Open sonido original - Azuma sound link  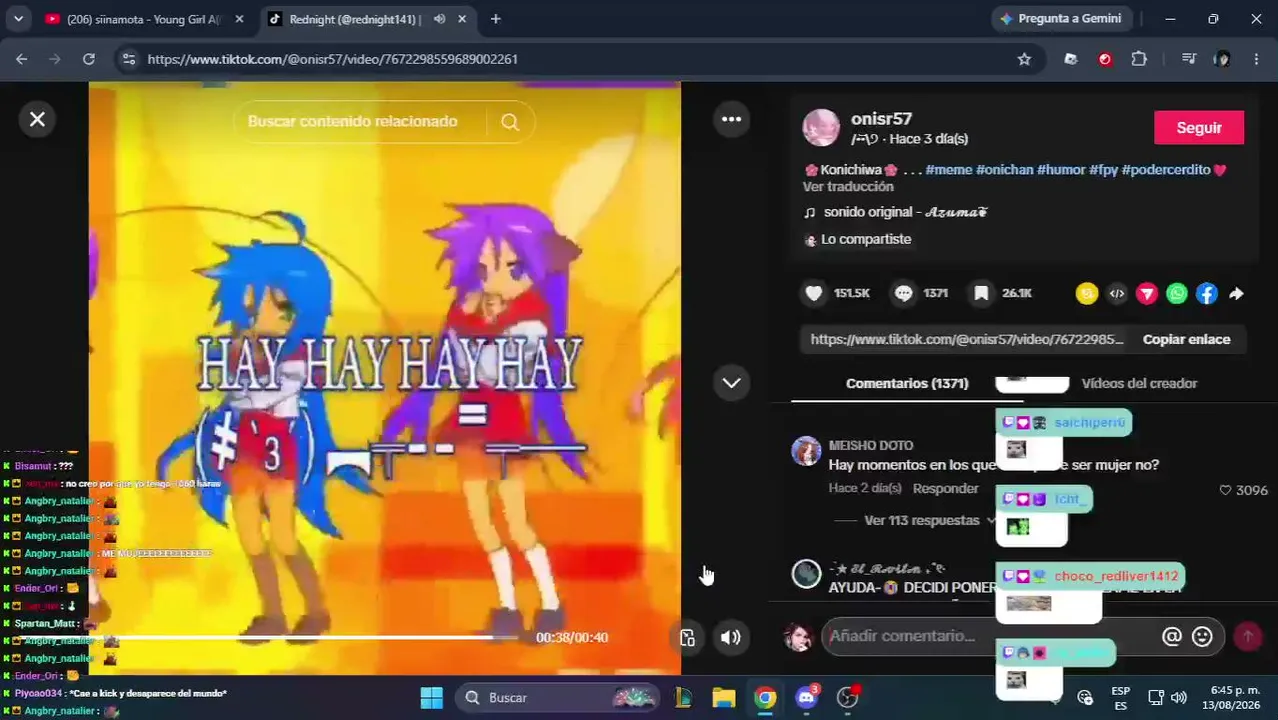tap(904, 212)
